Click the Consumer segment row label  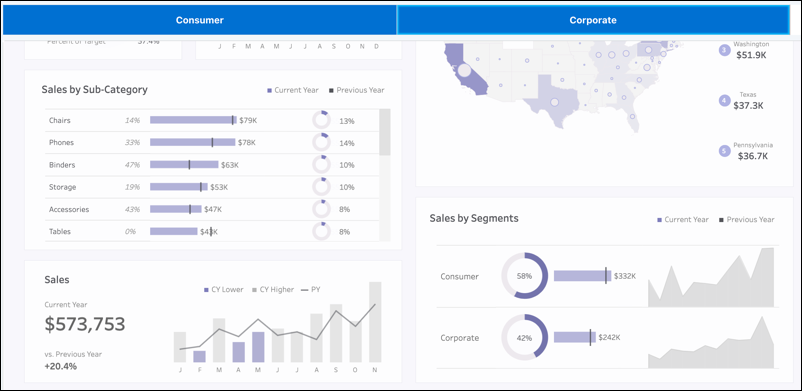tap(459, 277)
